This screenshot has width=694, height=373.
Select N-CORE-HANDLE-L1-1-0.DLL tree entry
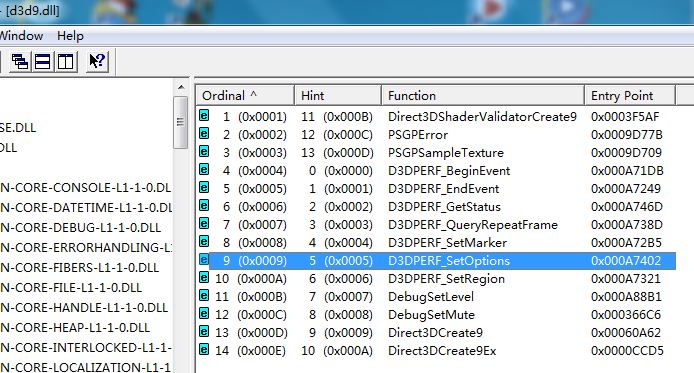tap(84, 308)
